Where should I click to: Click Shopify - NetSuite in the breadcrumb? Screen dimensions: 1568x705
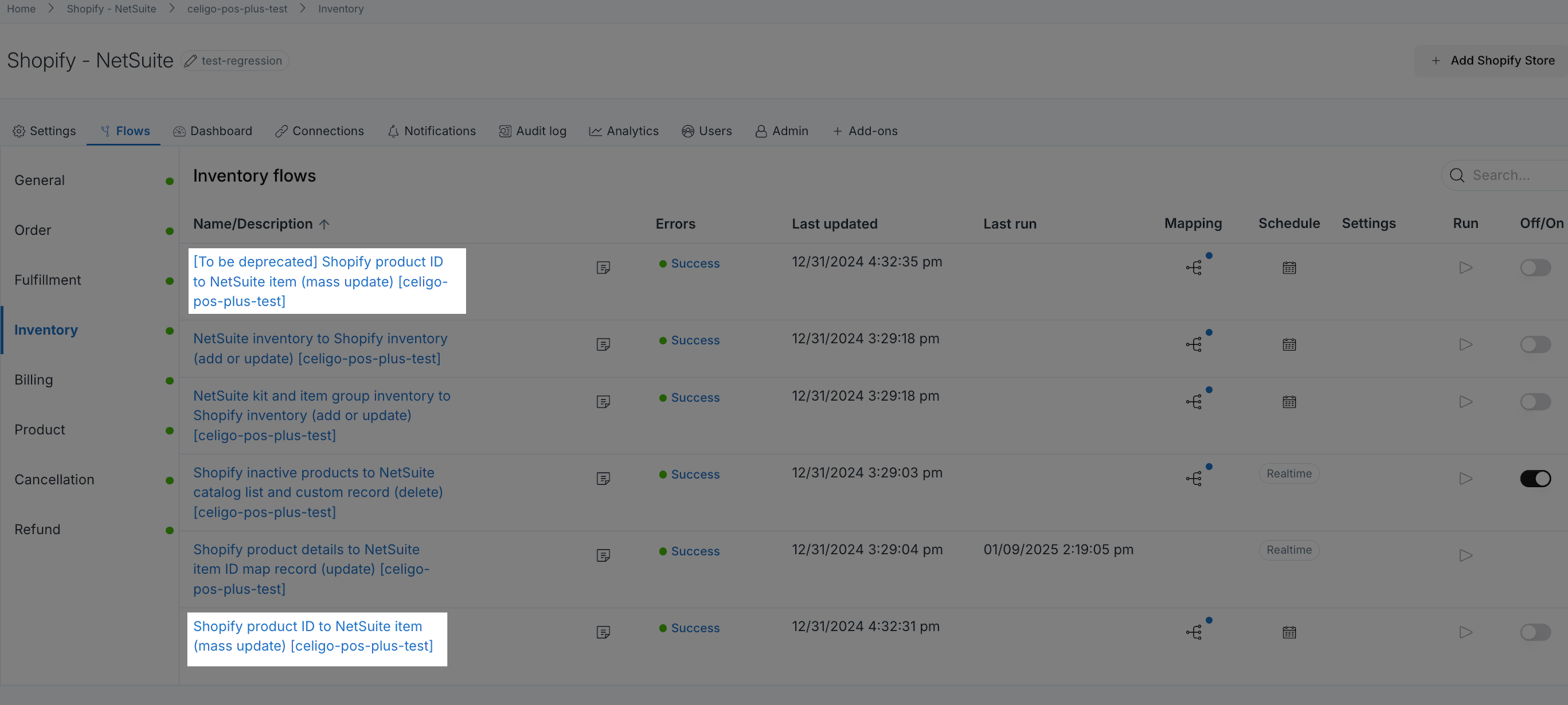[111, 9]
